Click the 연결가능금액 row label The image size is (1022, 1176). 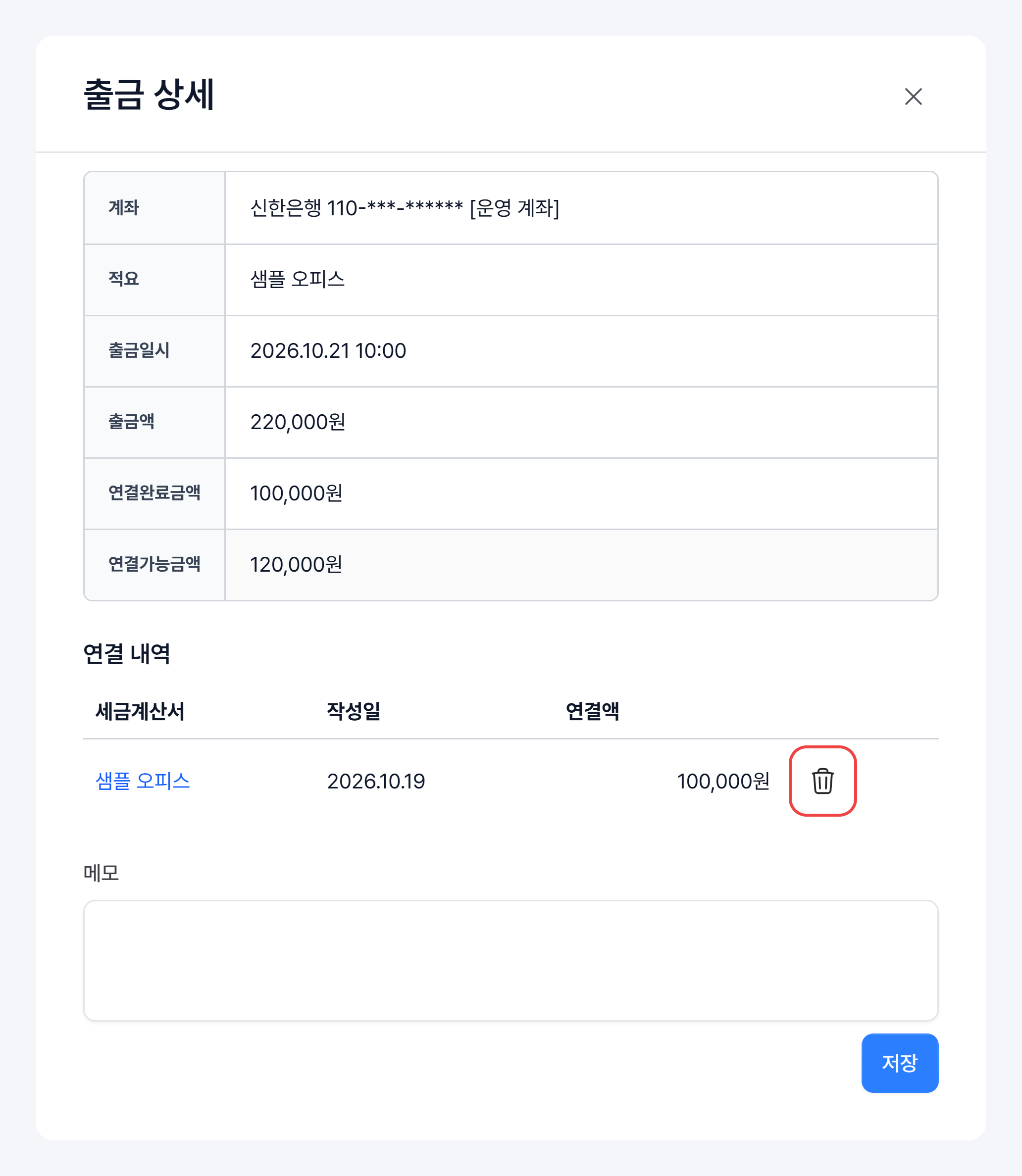(x=154, y=564)
